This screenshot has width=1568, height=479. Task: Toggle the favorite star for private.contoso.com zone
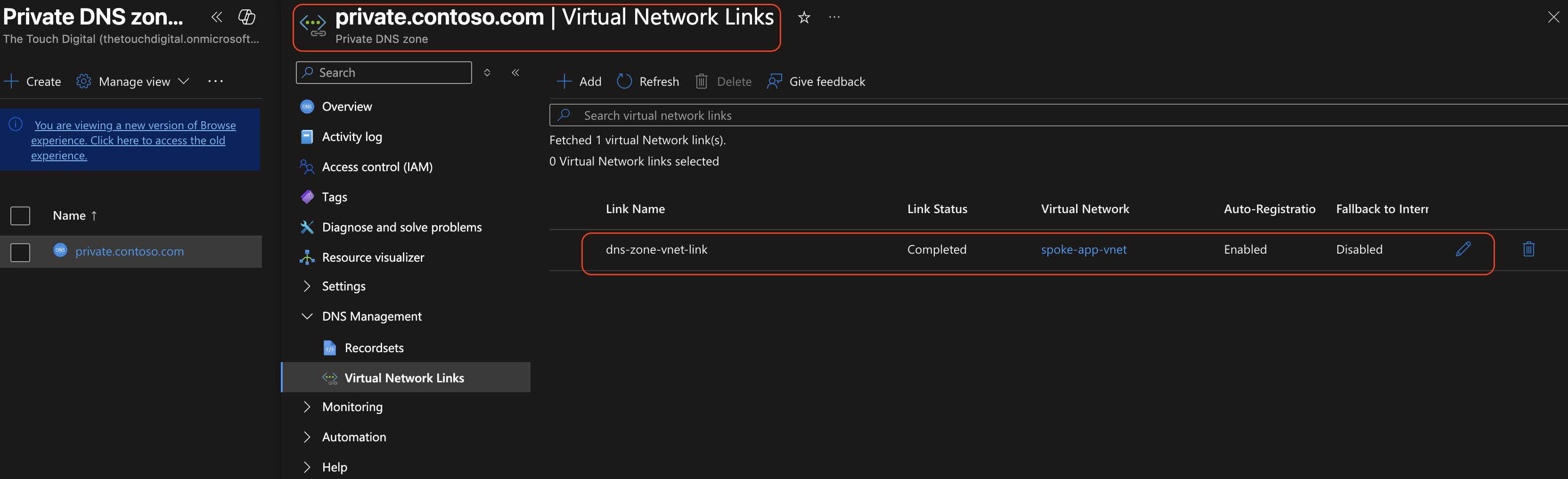click(803, 17)
